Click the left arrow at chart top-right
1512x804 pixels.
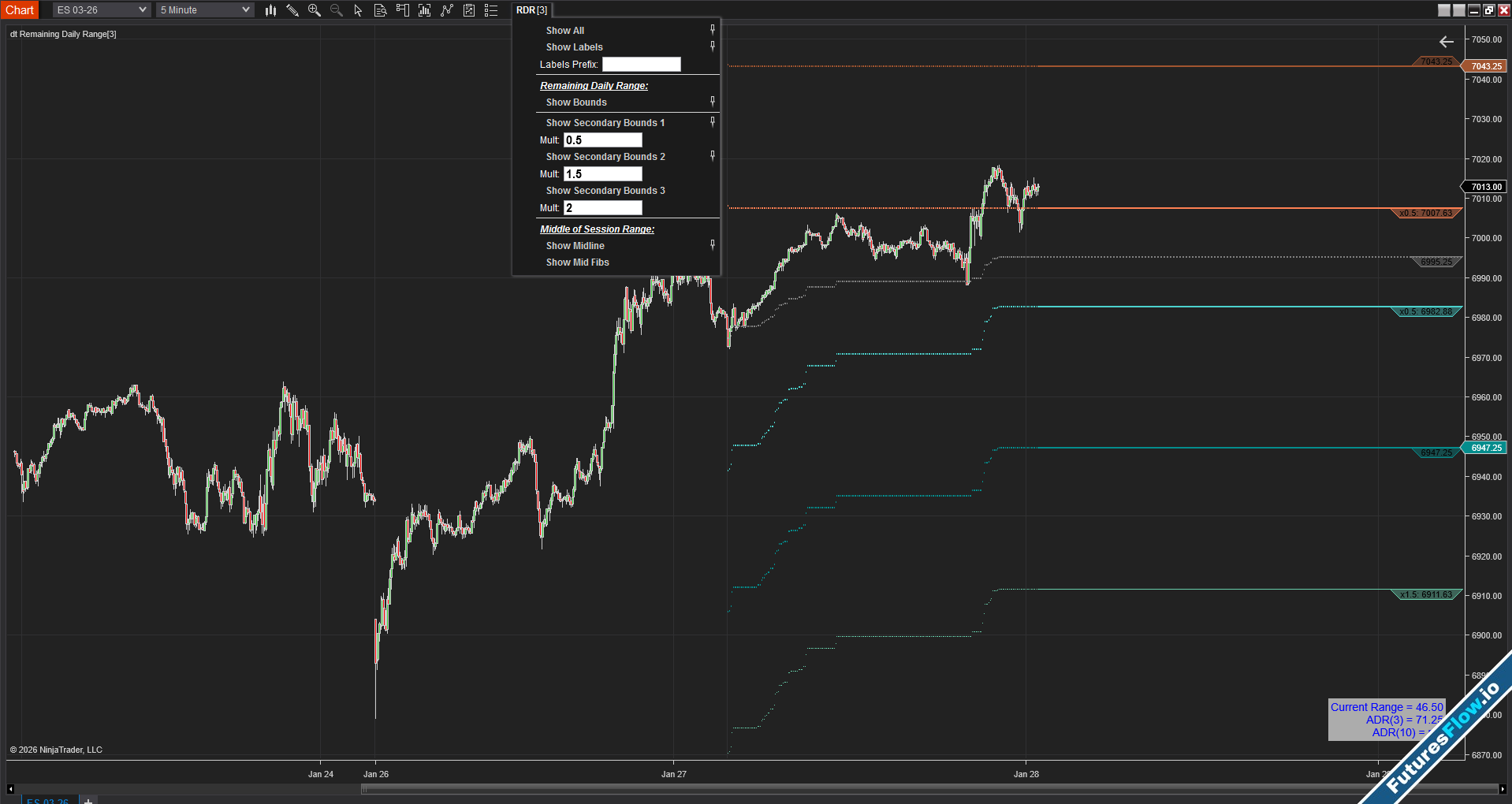pos(1446,42)
